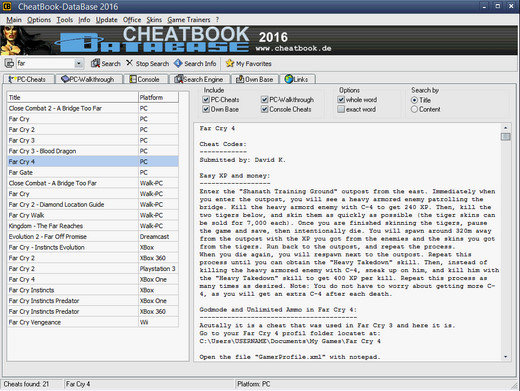Click into the search text field

[x=46, y=63]
